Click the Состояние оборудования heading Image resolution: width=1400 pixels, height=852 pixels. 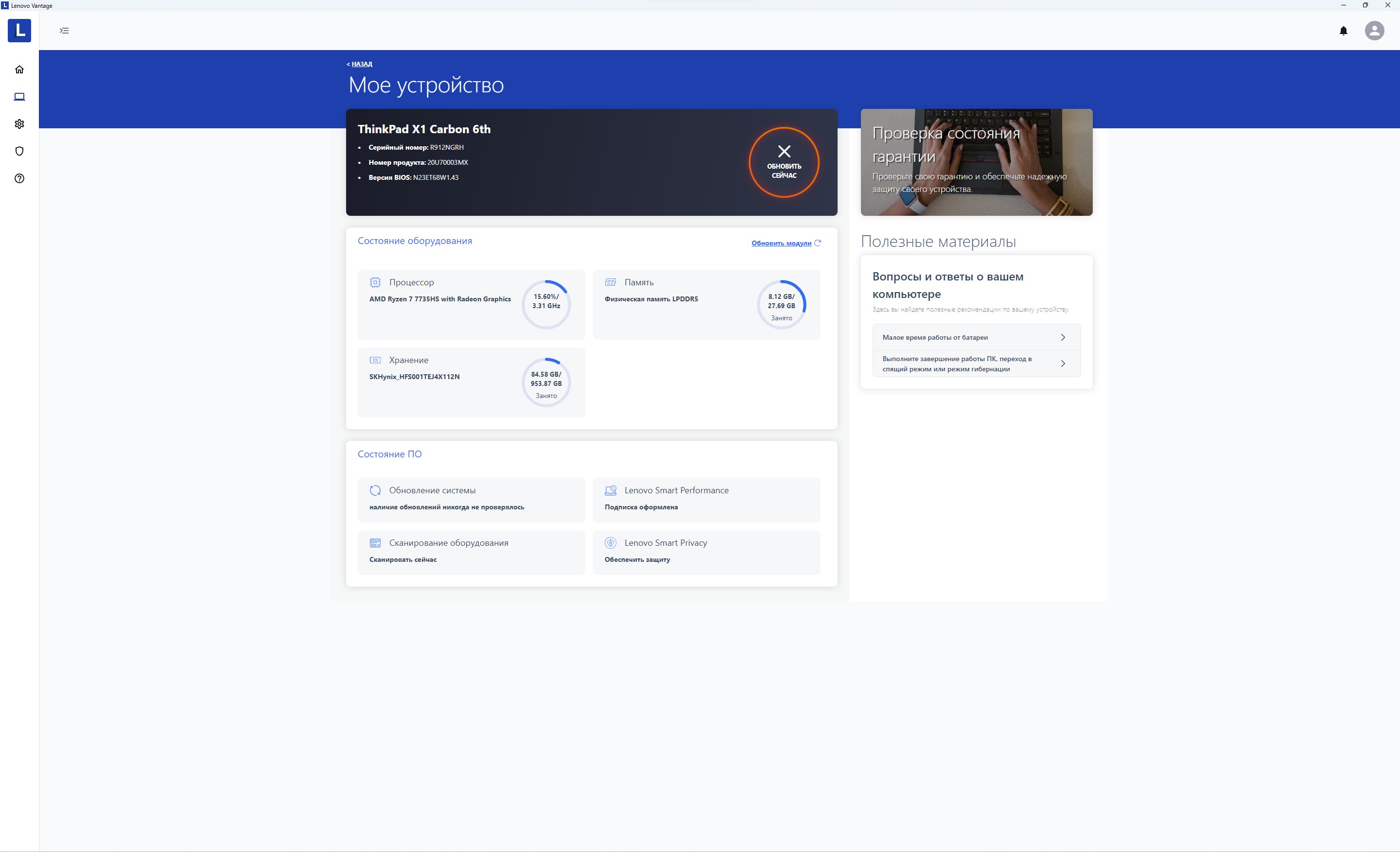[415, 241]
